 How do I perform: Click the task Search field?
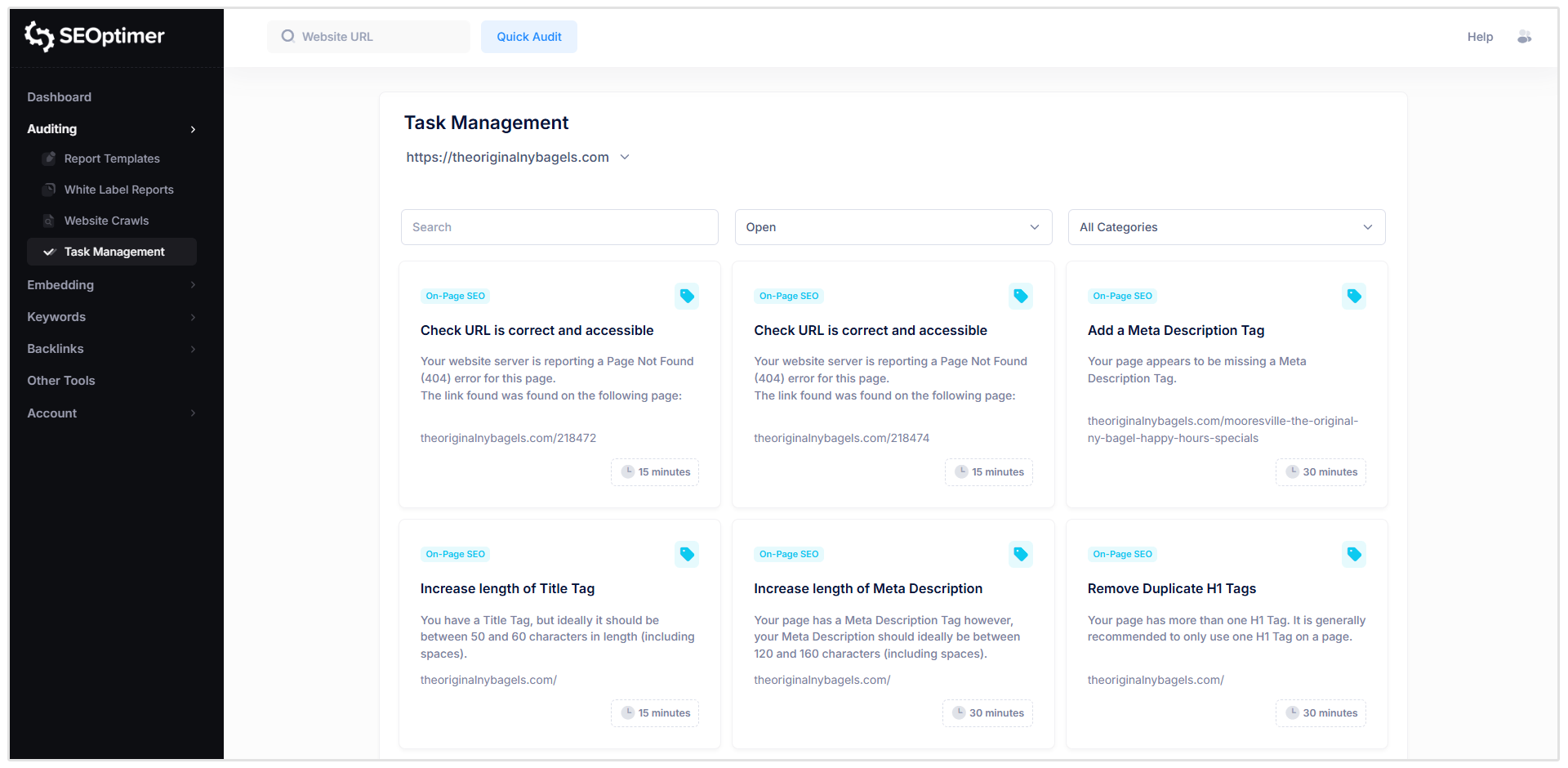559,227
